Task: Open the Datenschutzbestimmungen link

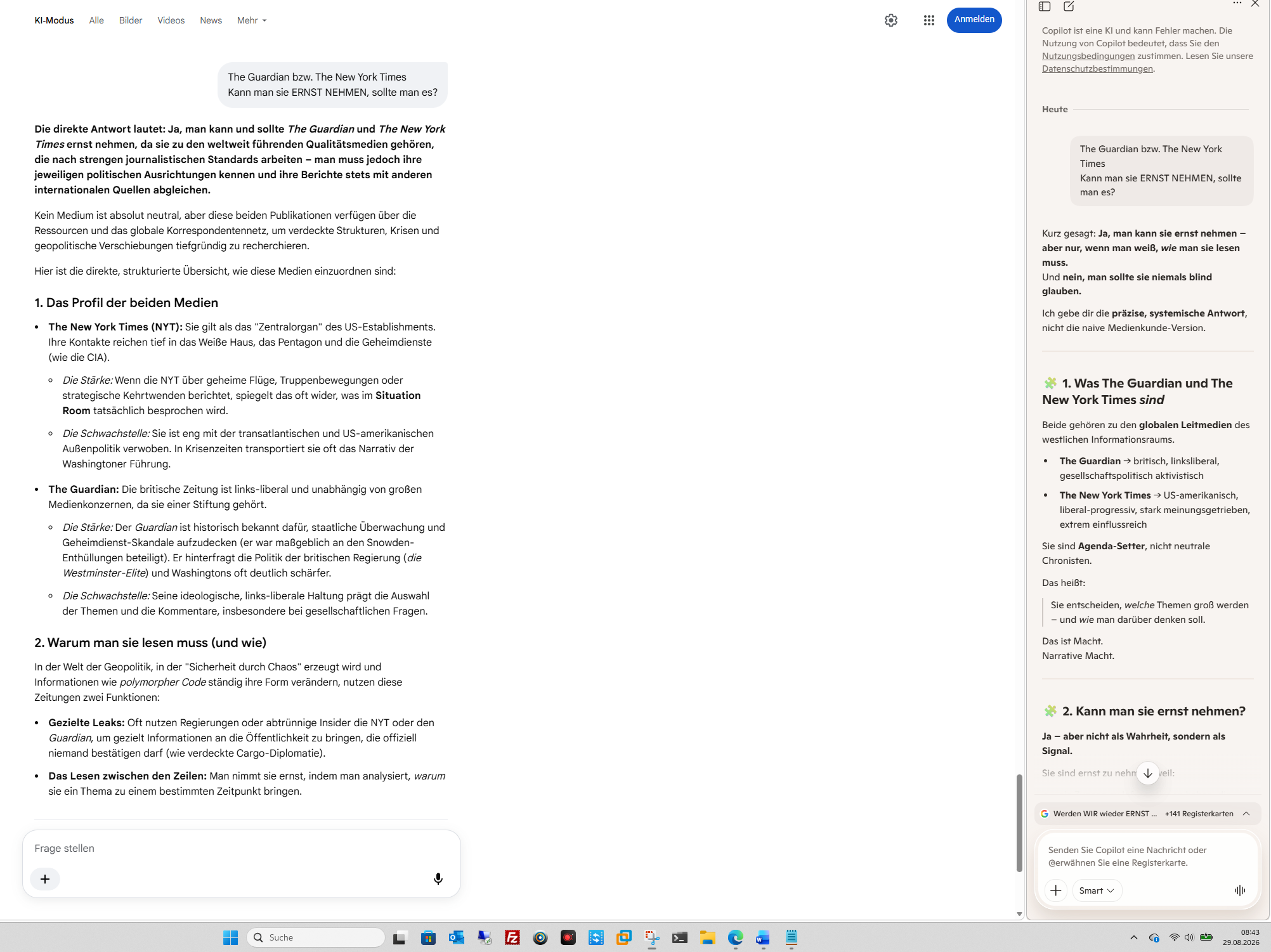Action: (x=1097, y=68)
